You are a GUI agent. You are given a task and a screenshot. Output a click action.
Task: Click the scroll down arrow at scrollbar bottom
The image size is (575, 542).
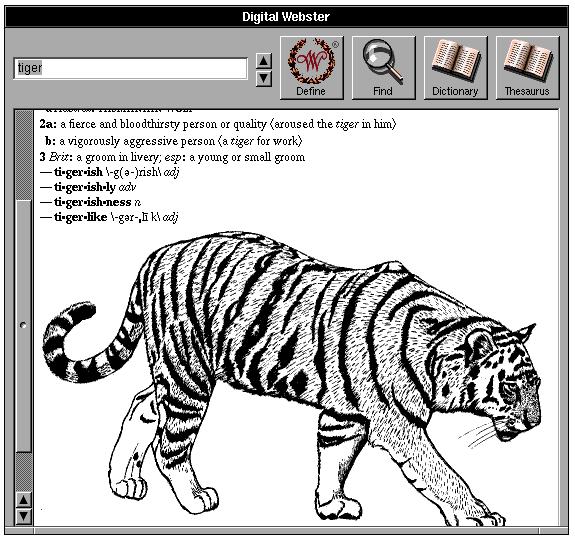click(x=23, y=516)
